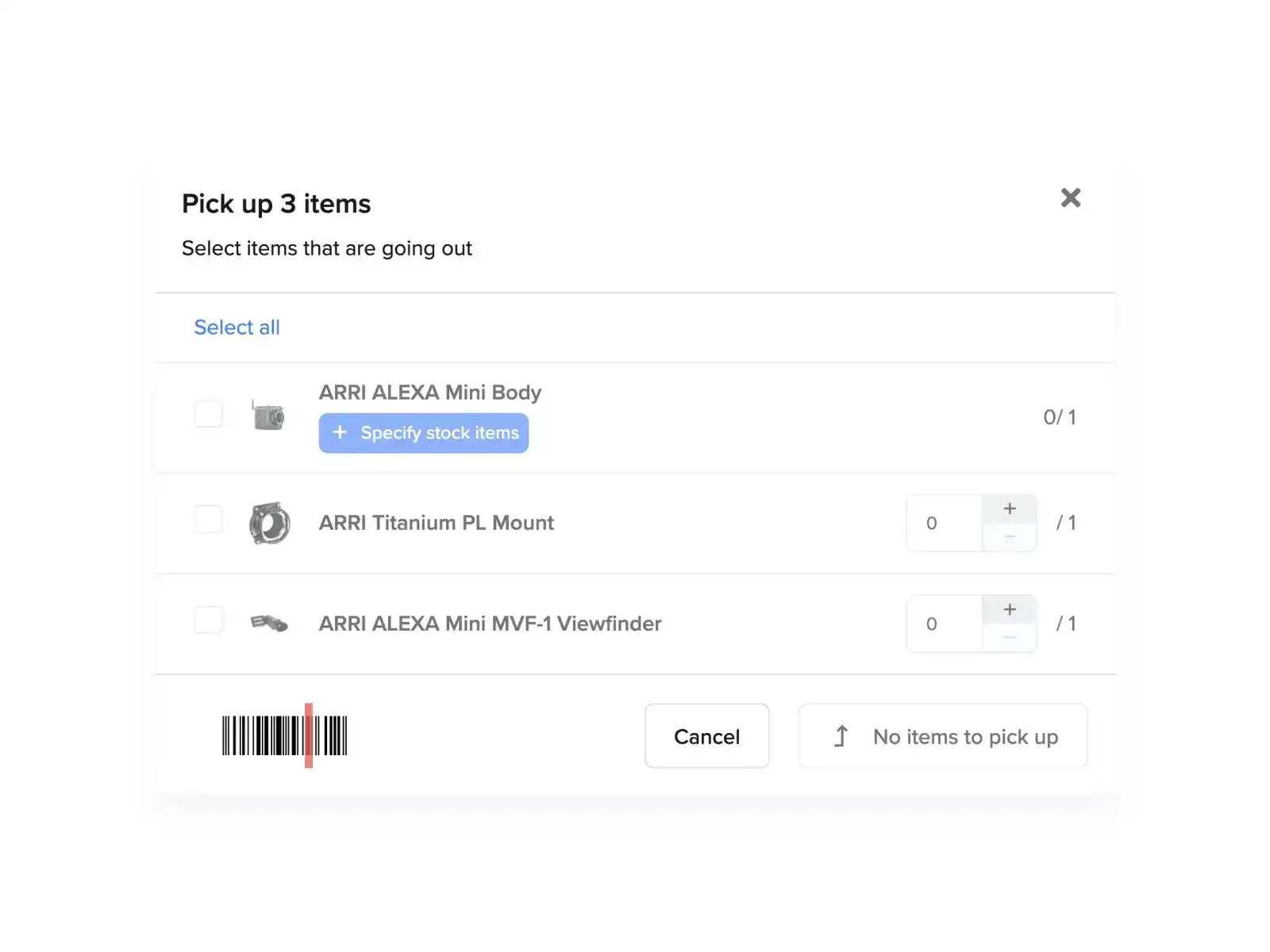
Task: Decrease quantity for MVF-1 Viewfinder
Action: 1010,638
